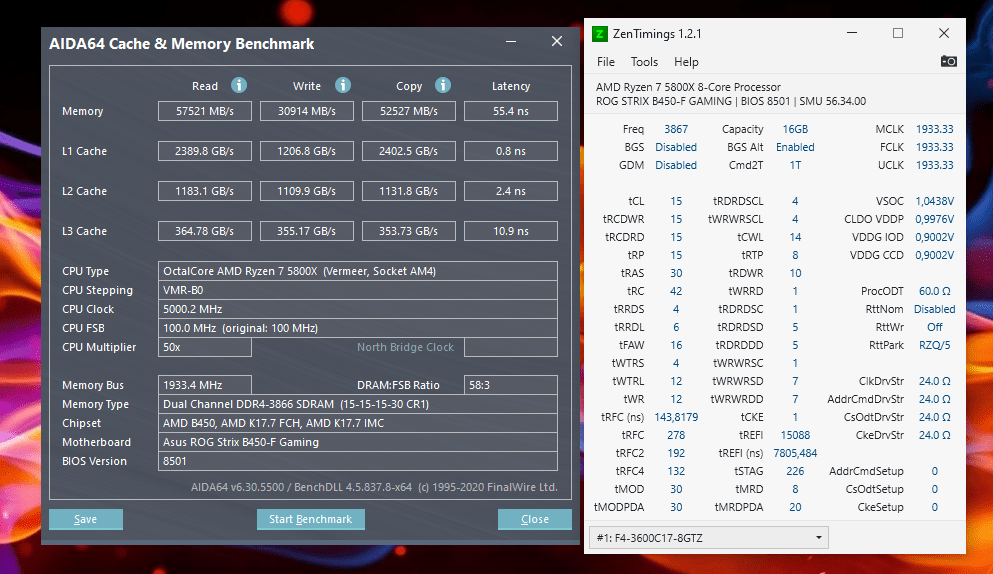Image resolution: width=993 pixels, height=574 pixels.
Task: Click the L3 Cache Write 355.17 GB/s field
Action: pos(307,231)
